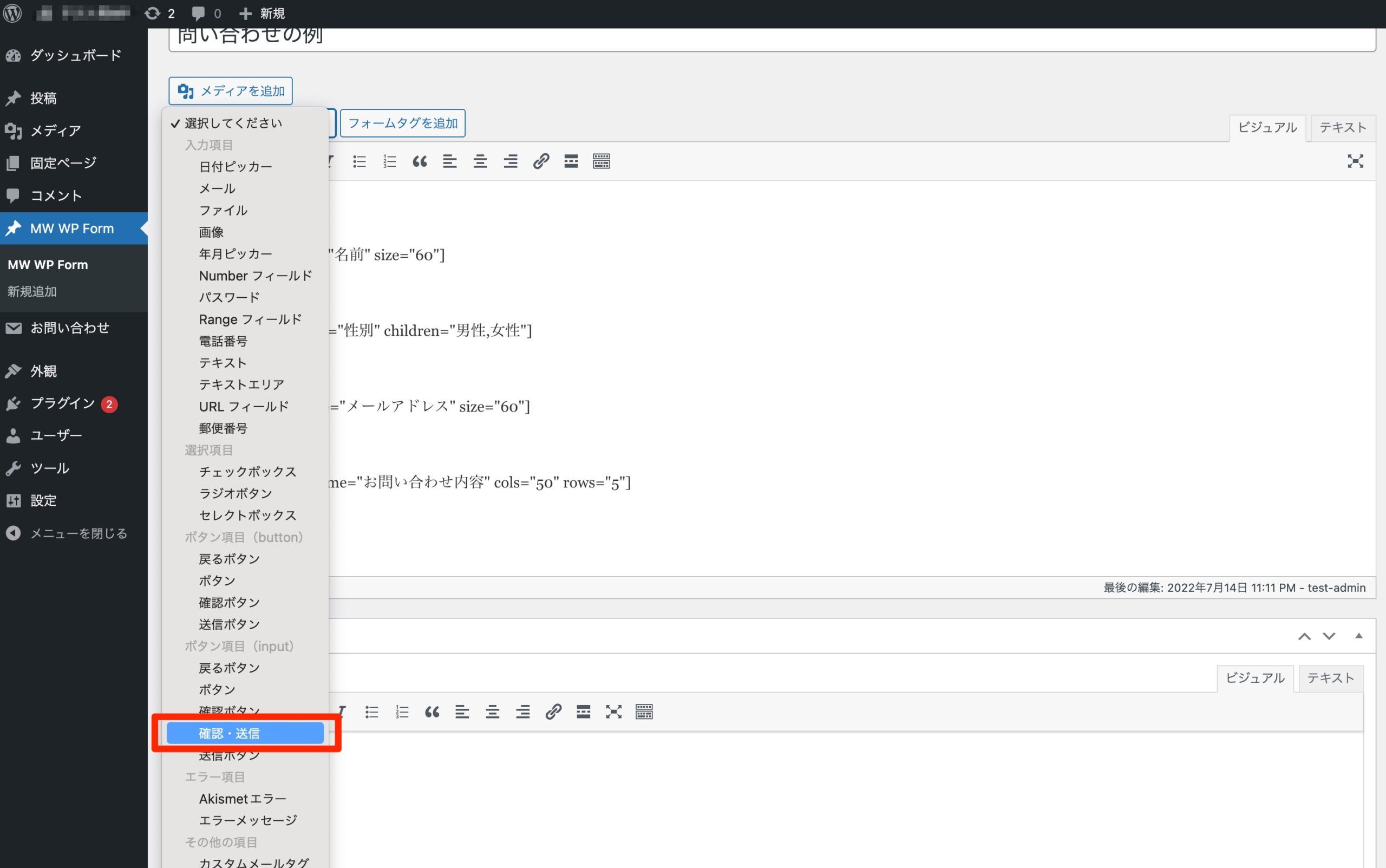The width and height of the screenshot is (1386, 868).
Task: Switch top editor to テキスト tab
Action: (x=1342, y=127)
